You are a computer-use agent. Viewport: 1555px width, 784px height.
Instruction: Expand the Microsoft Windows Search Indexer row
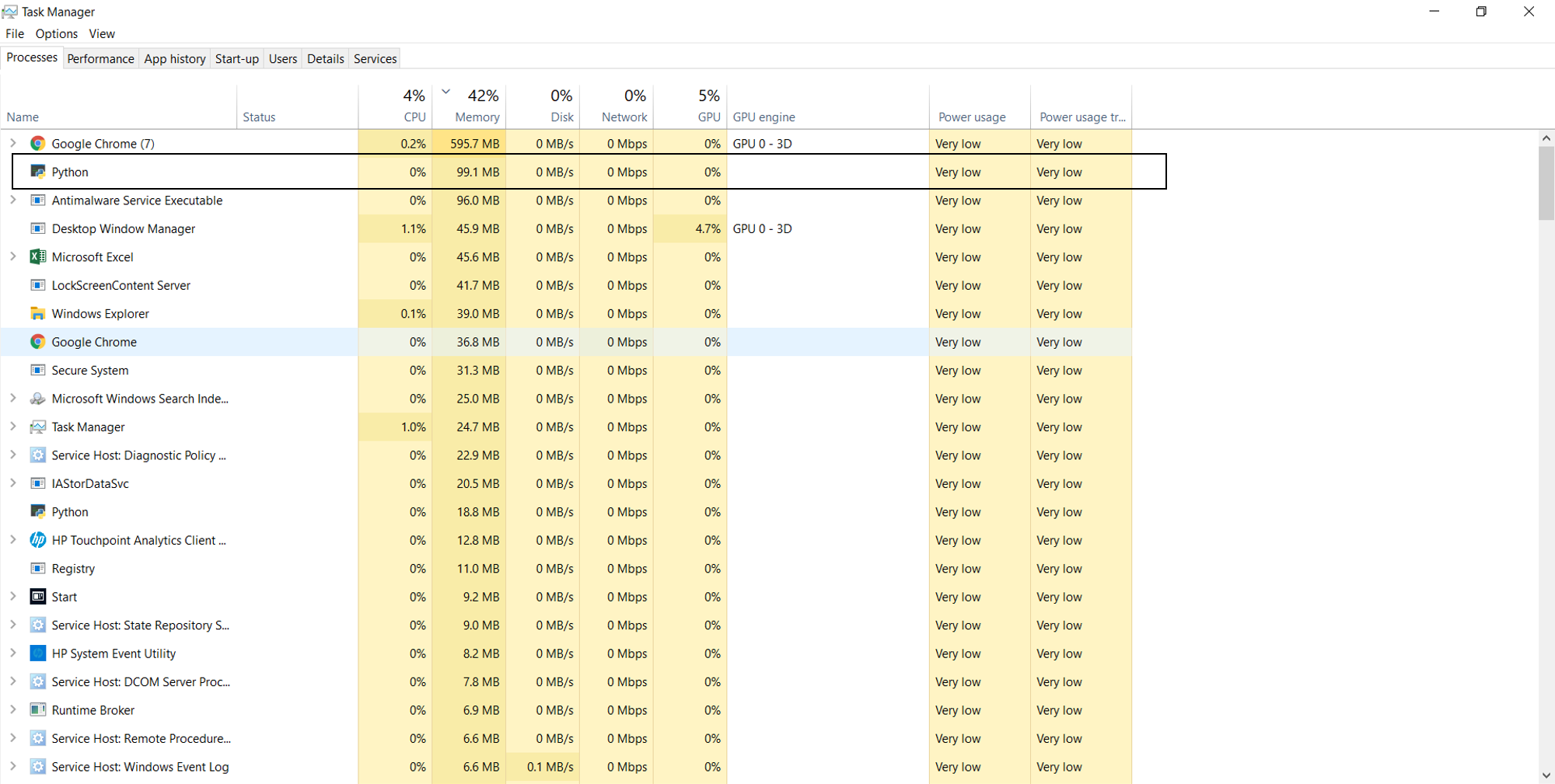pyautogui.click(x=13, y=398)
